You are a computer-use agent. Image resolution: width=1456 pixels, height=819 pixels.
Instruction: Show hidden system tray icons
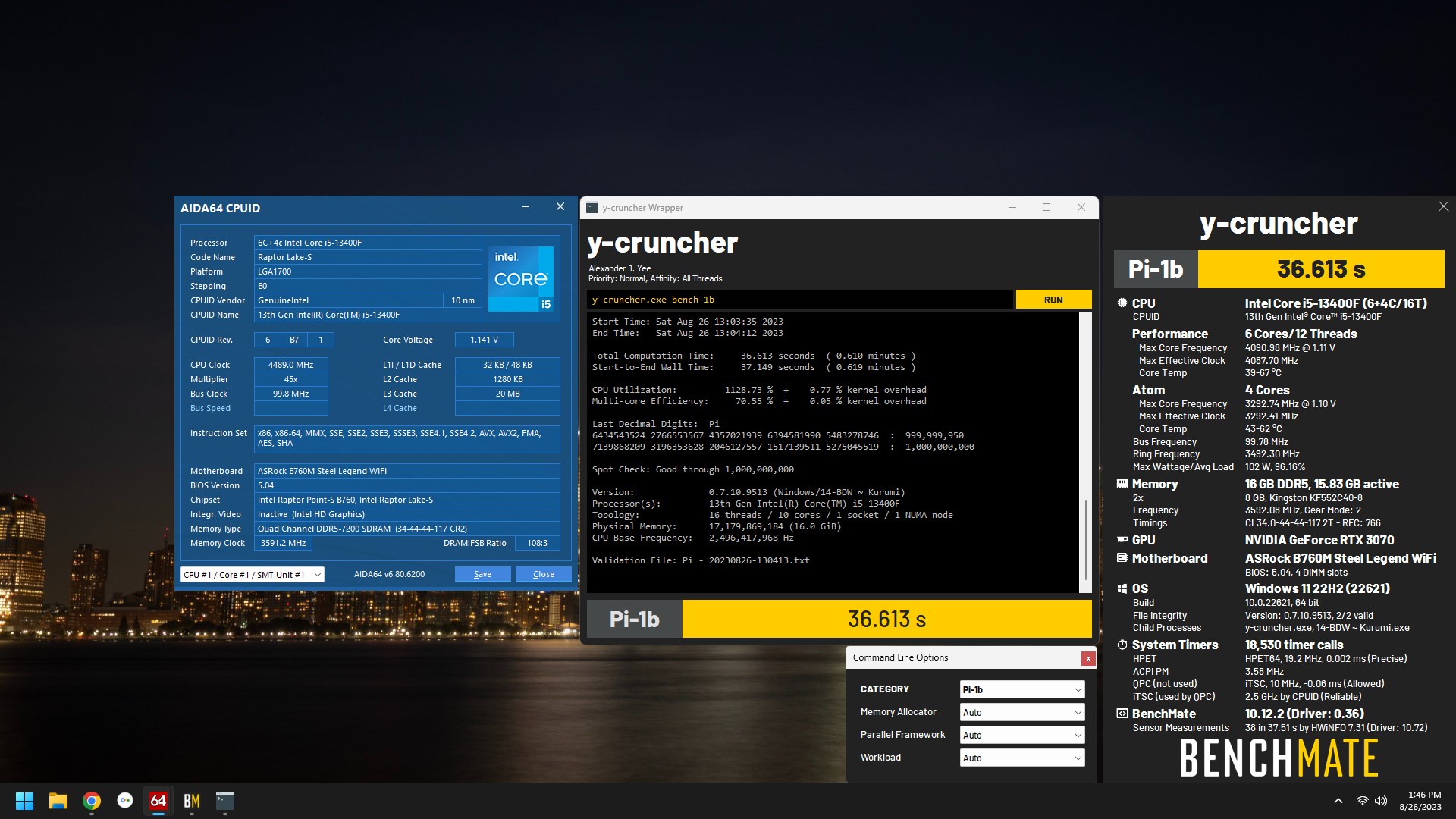tap(1338, 801)
